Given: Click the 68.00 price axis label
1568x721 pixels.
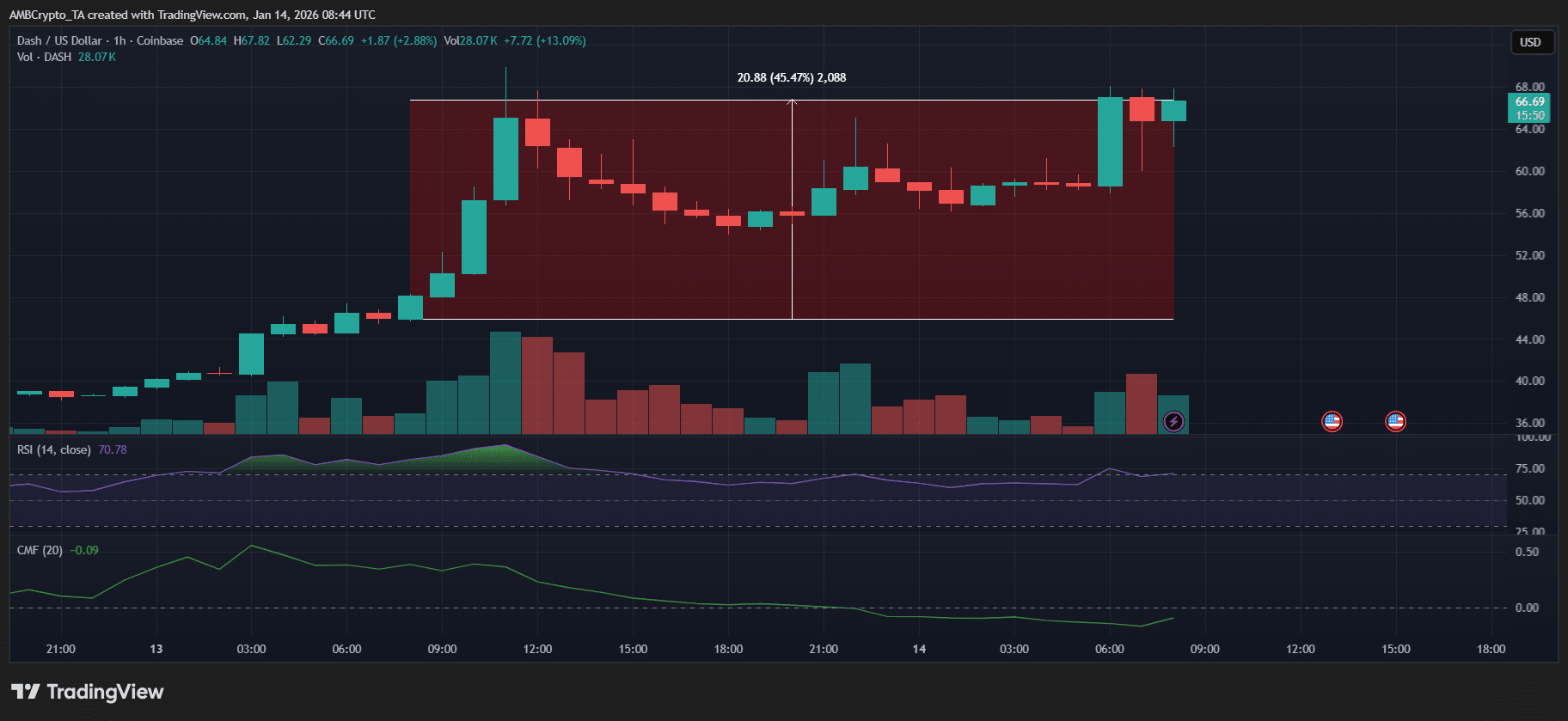Looking at the screenshot, I should [1529, 87].
